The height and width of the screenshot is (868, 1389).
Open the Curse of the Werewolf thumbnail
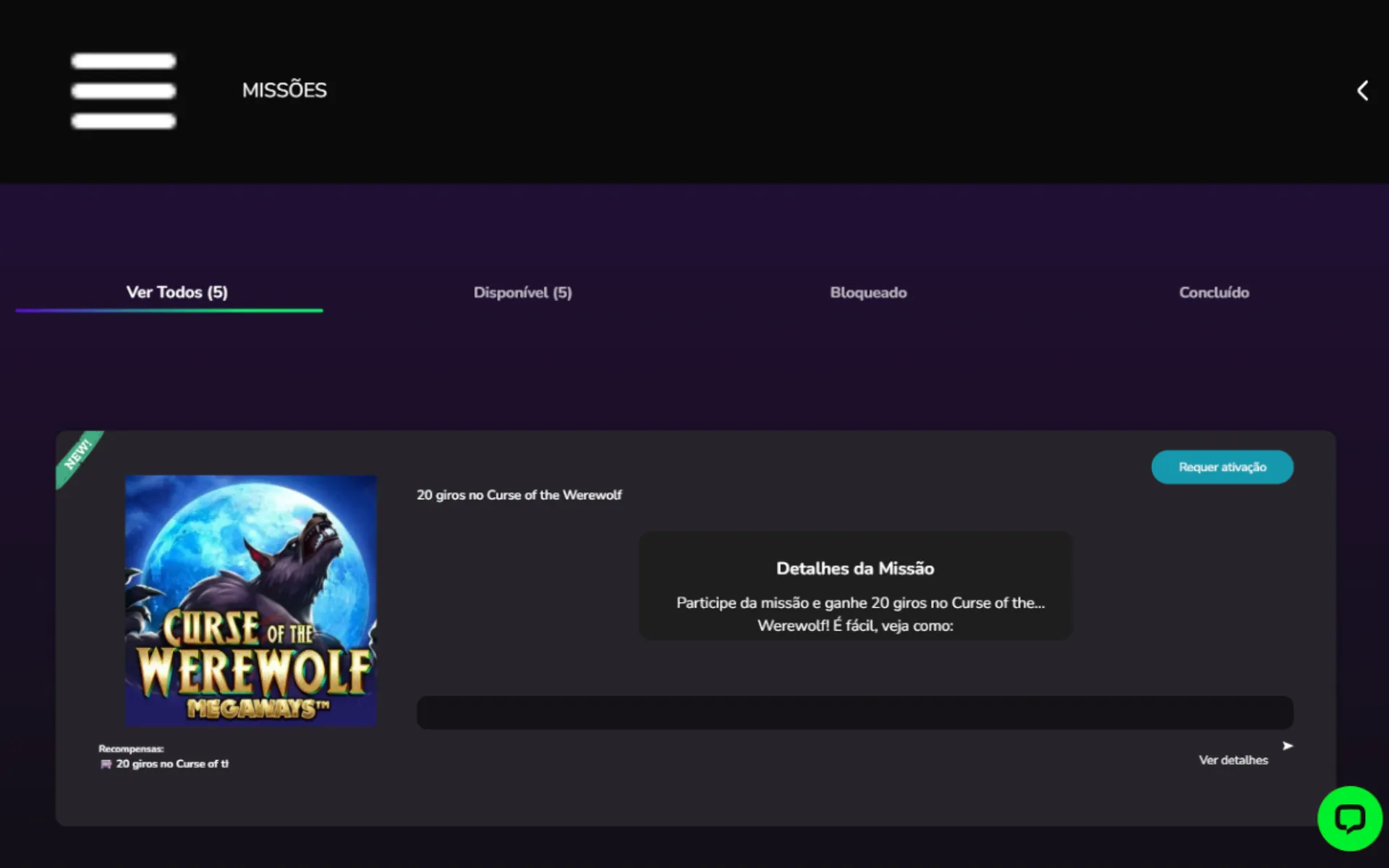250,600
